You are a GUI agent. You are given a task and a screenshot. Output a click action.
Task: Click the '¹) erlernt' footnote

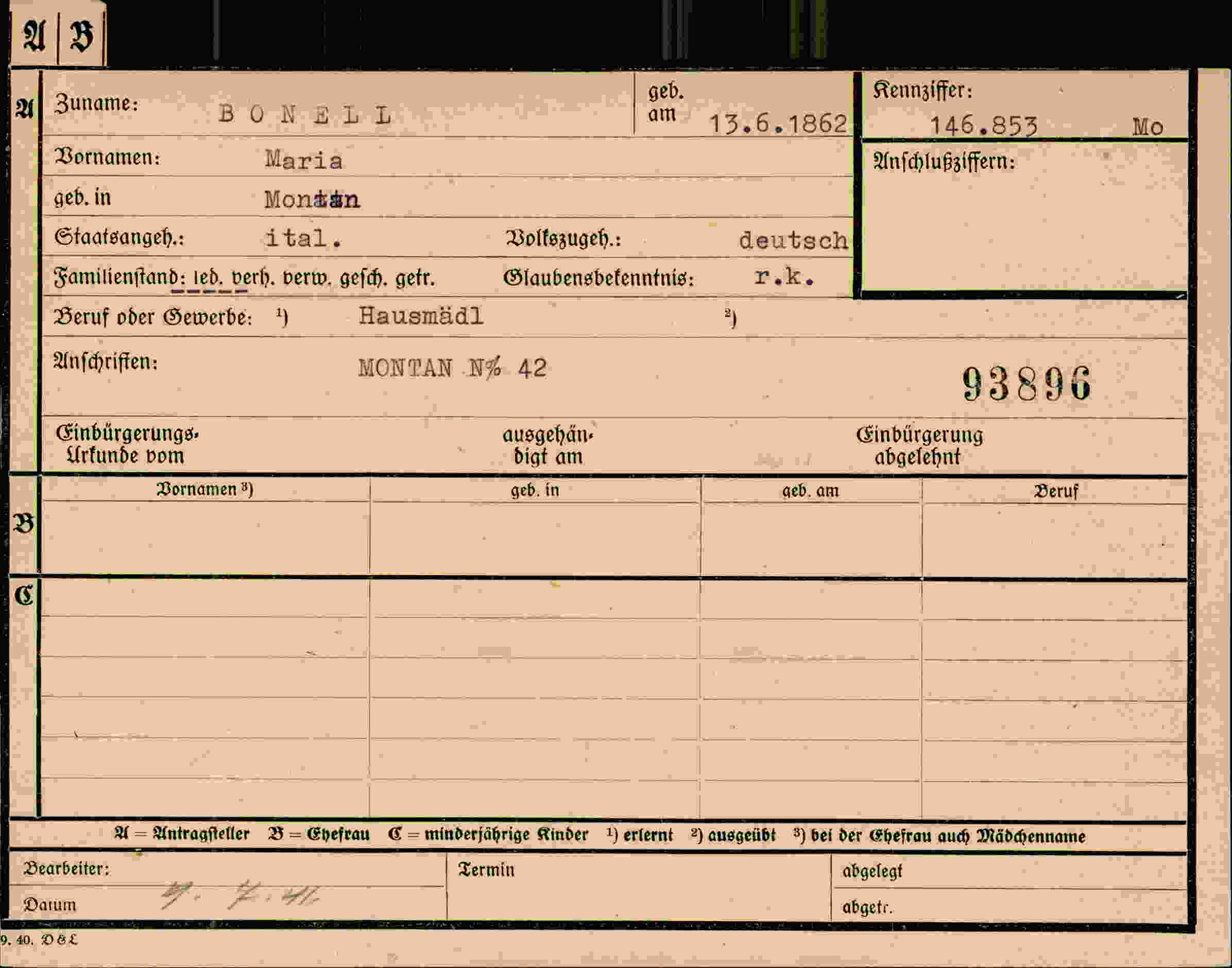pos(640,835)
